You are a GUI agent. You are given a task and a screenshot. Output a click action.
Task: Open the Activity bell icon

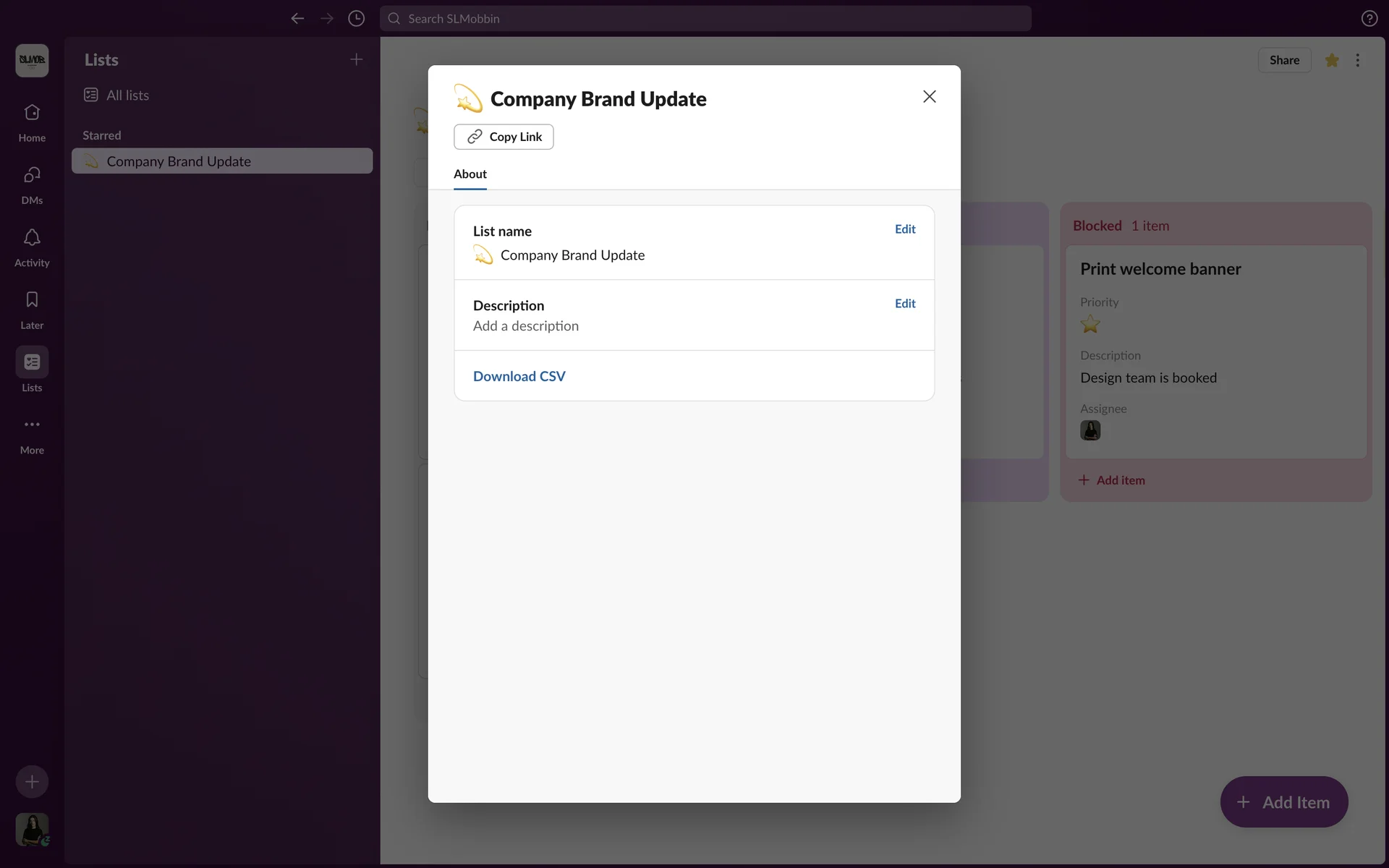(32, 238)
